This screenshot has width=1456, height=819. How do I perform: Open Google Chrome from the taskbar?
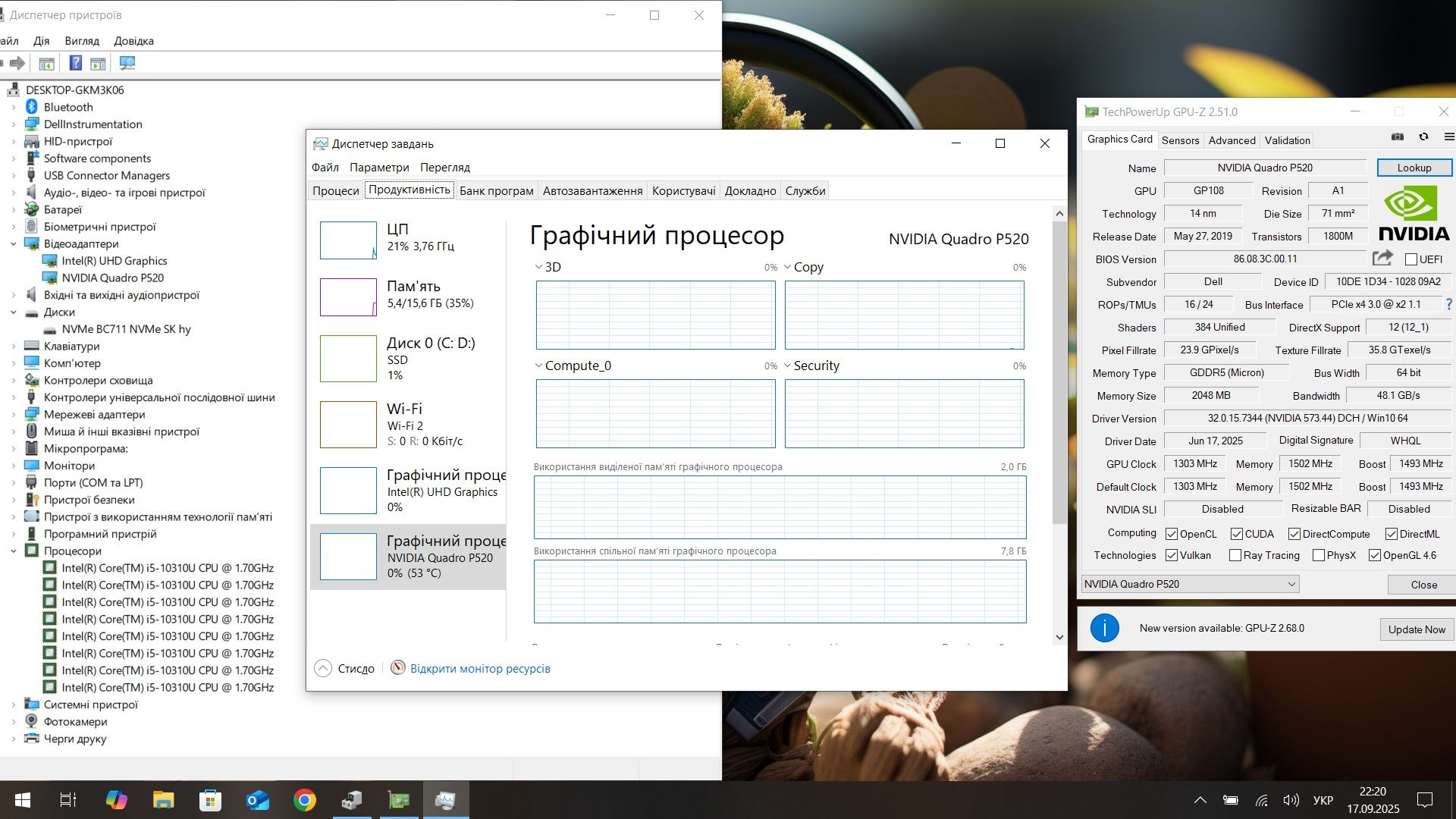305,800
